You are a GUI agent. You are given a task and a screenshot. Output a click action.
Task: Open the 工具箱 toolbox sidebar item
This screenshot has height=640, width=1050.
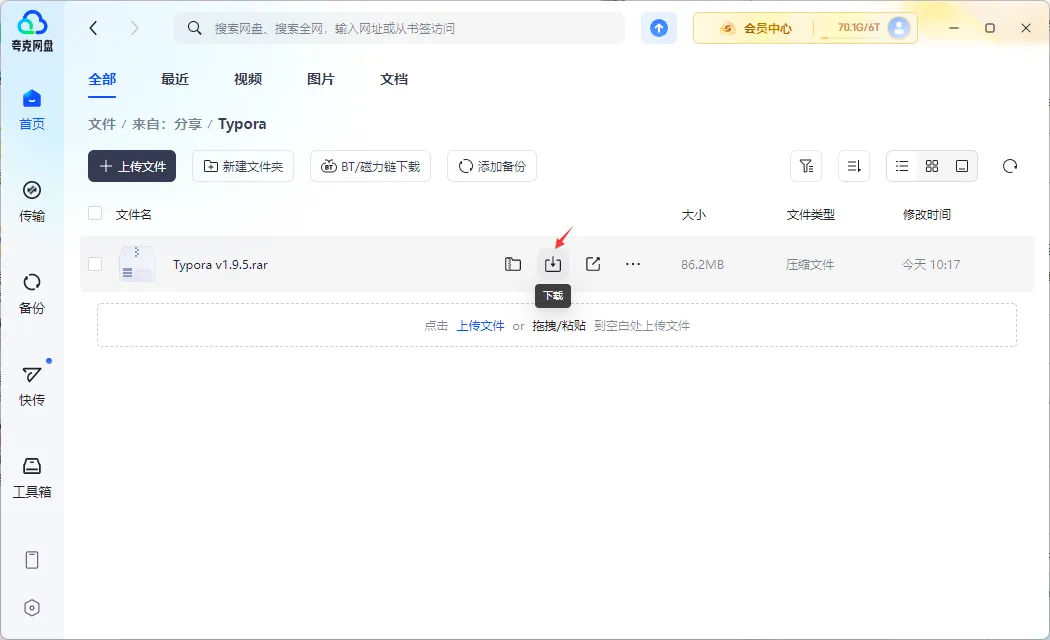31,478
